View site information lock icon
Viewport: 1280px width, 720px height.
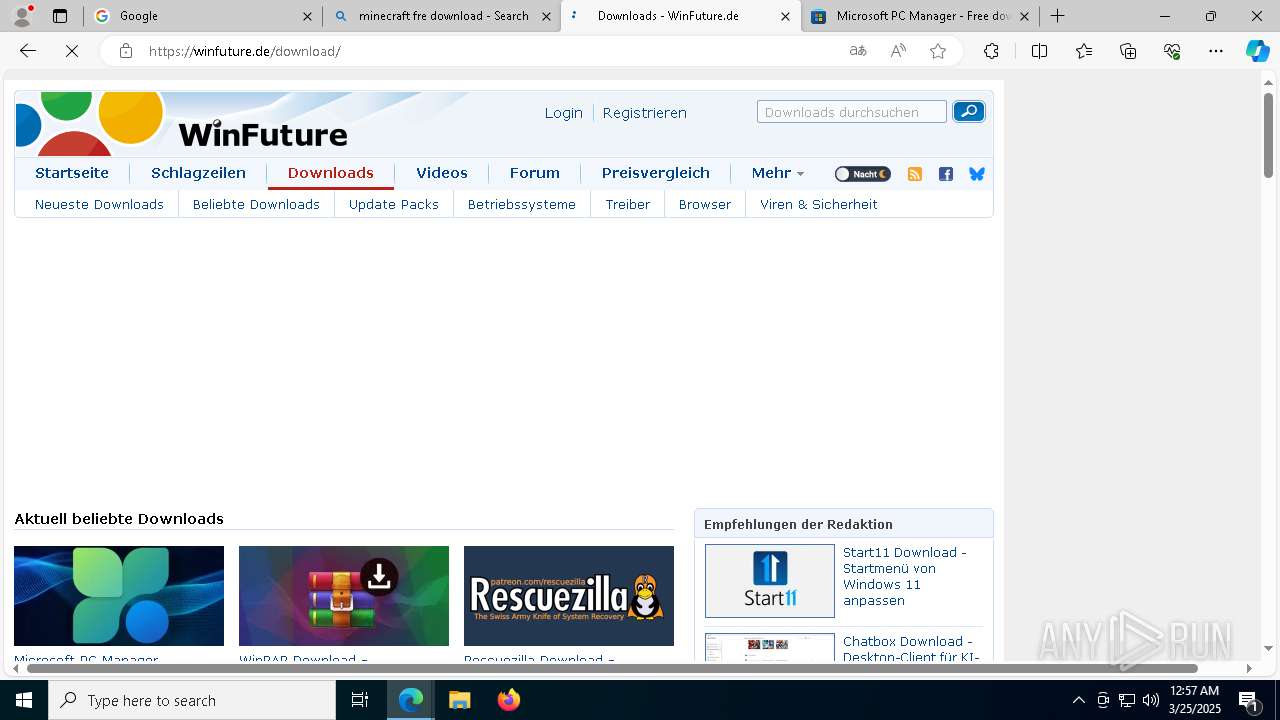point(126,51)
